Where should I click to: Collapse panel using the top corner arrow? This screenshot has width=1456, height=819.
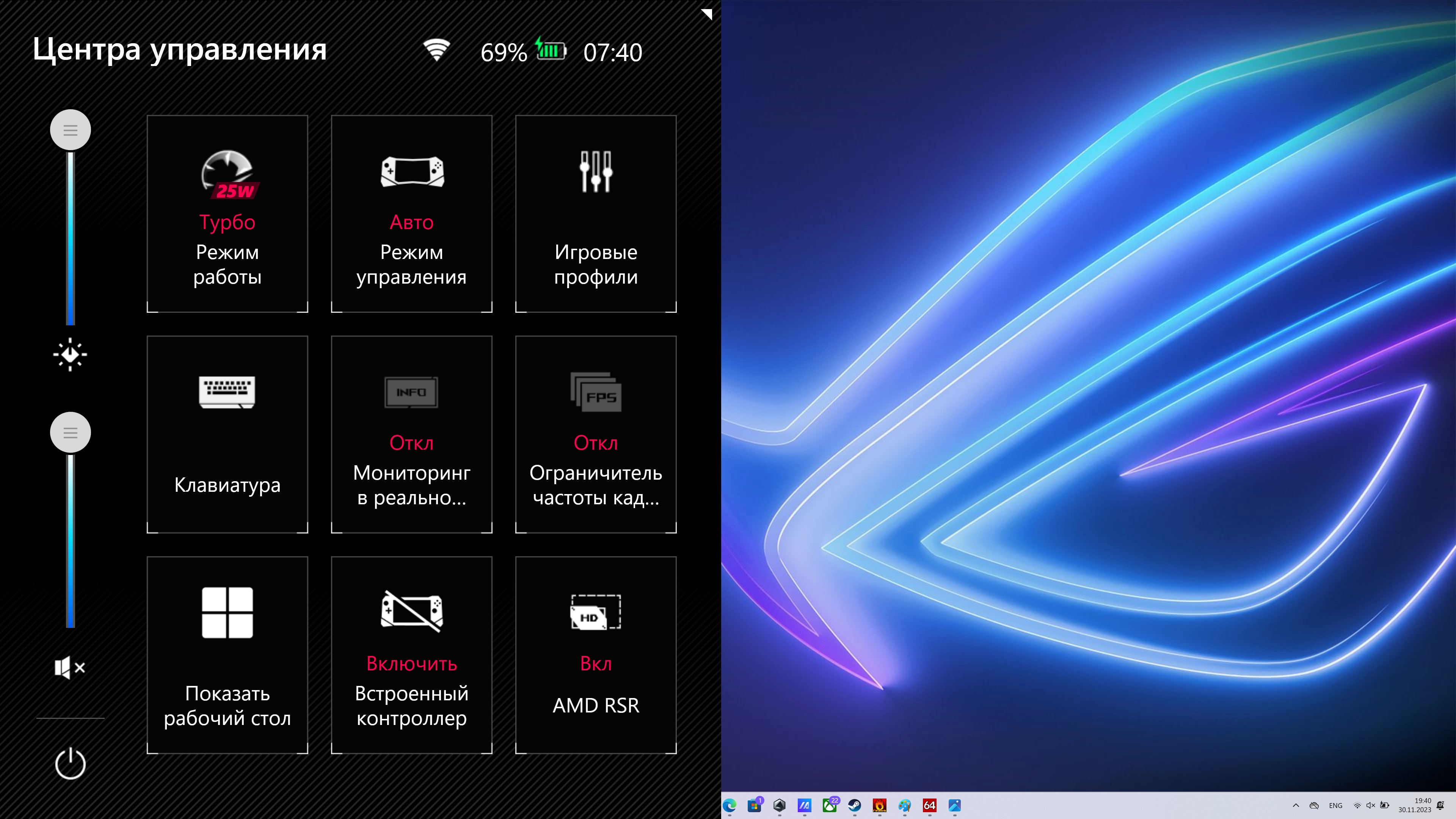pos(706,14)
